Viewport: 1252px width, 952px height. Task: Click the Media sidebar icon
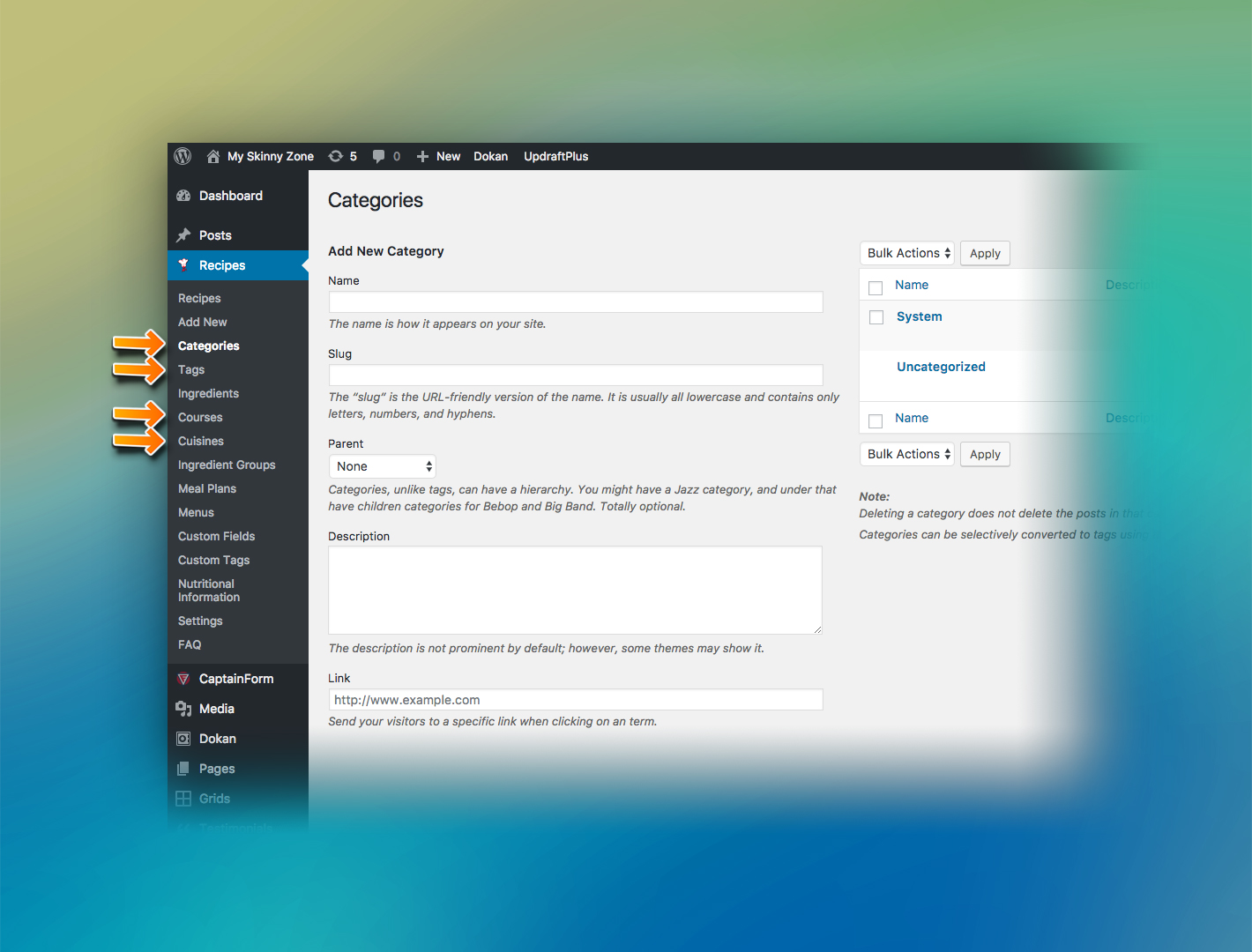tap(183, 709)
